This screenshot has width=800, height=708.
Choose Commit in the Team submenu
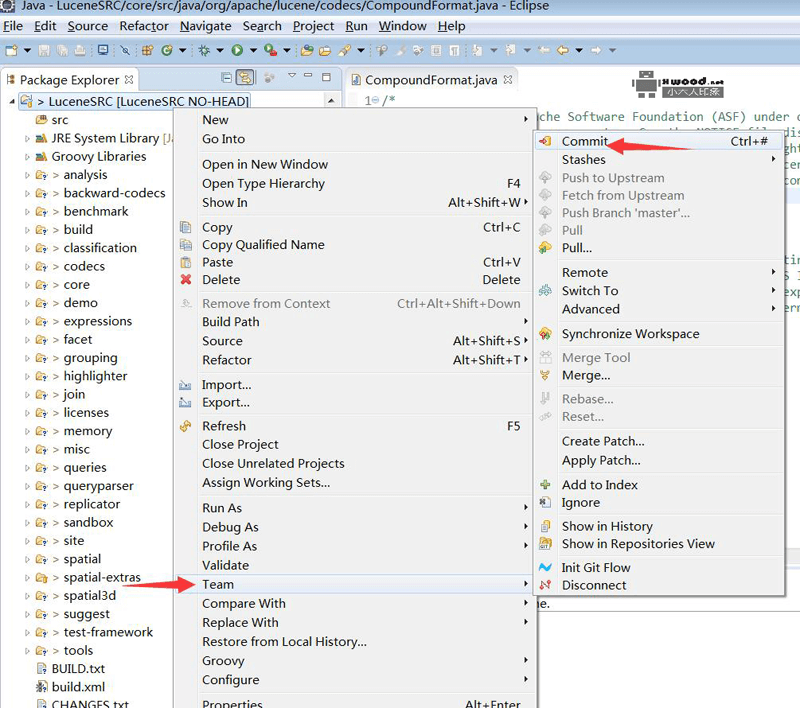click(x=658, y=141)
